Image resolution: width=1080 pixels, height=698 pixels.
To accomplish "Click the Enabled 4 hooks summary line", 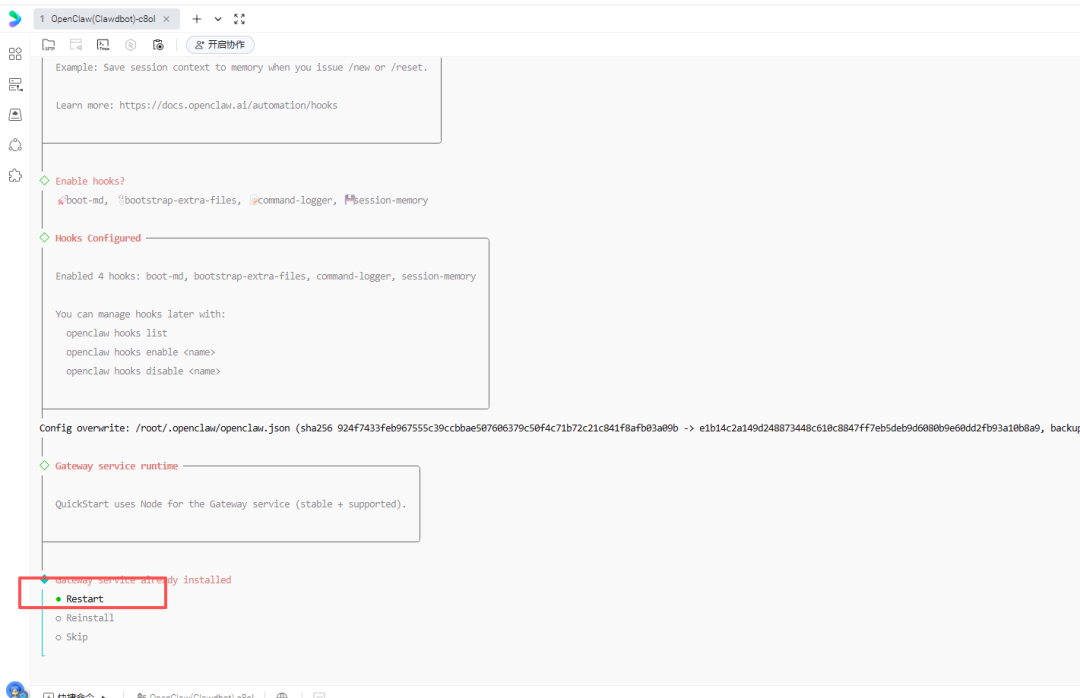I will 266,276.
